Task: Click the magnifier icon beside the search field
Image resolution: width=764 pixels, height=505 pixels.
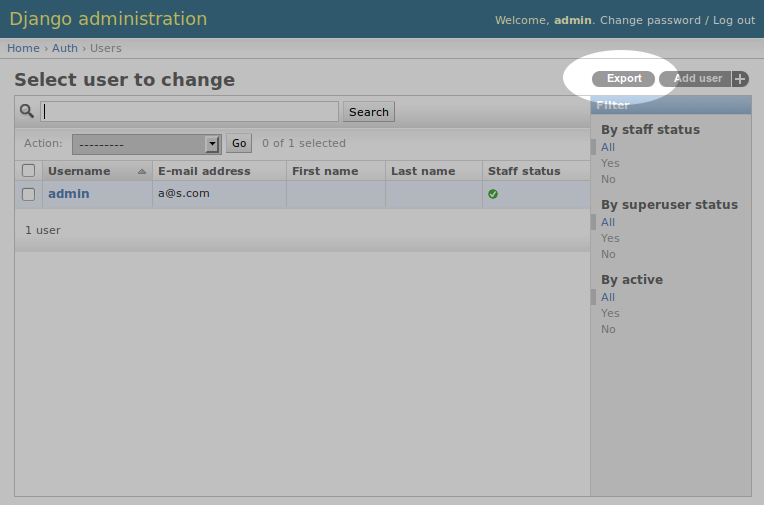Action: pos(27,111)
